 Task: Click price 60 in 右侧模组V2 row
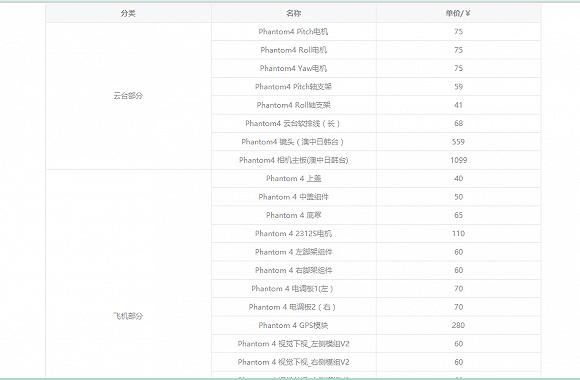[458, 362]
